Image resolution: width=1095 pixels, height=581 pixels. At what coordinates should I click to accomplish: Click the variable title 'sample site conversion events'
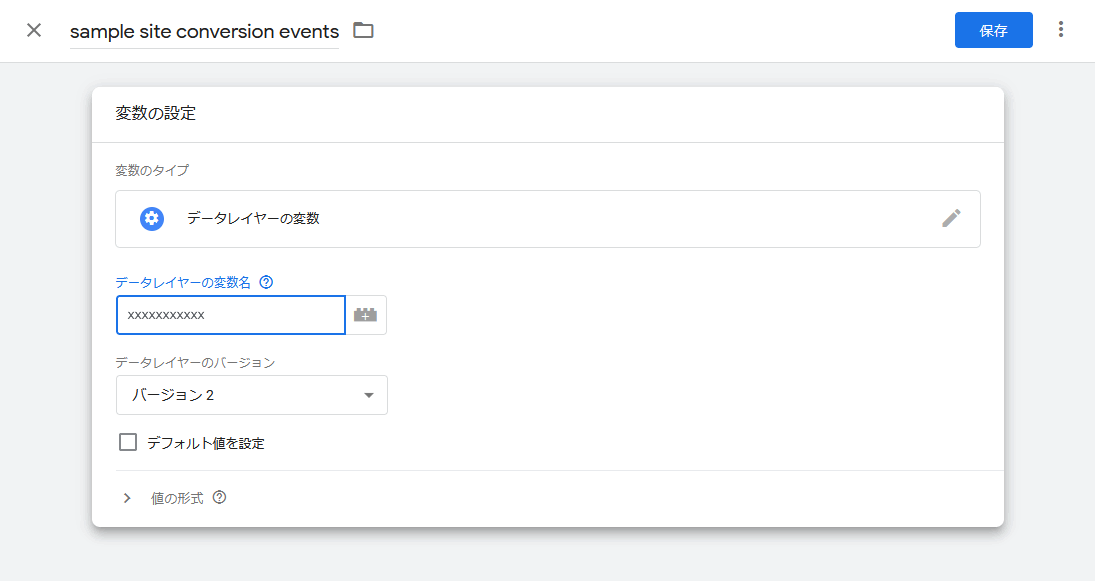click(x=204, y=32)
